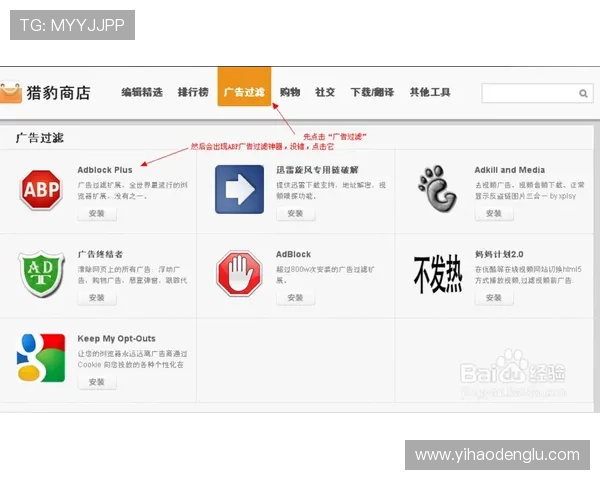Click the search magnifier icon
600x480 pixels.
click(x=583, y=93)
